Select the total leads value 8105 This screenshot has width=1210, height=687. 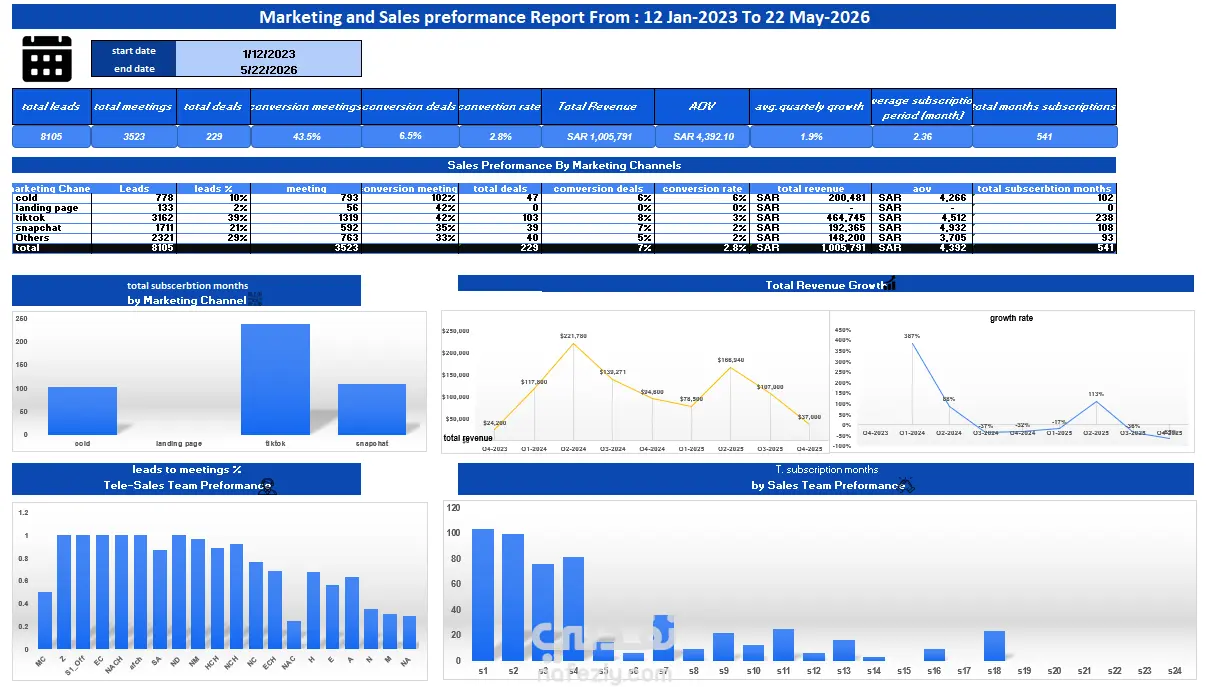[x=51, y=137]
